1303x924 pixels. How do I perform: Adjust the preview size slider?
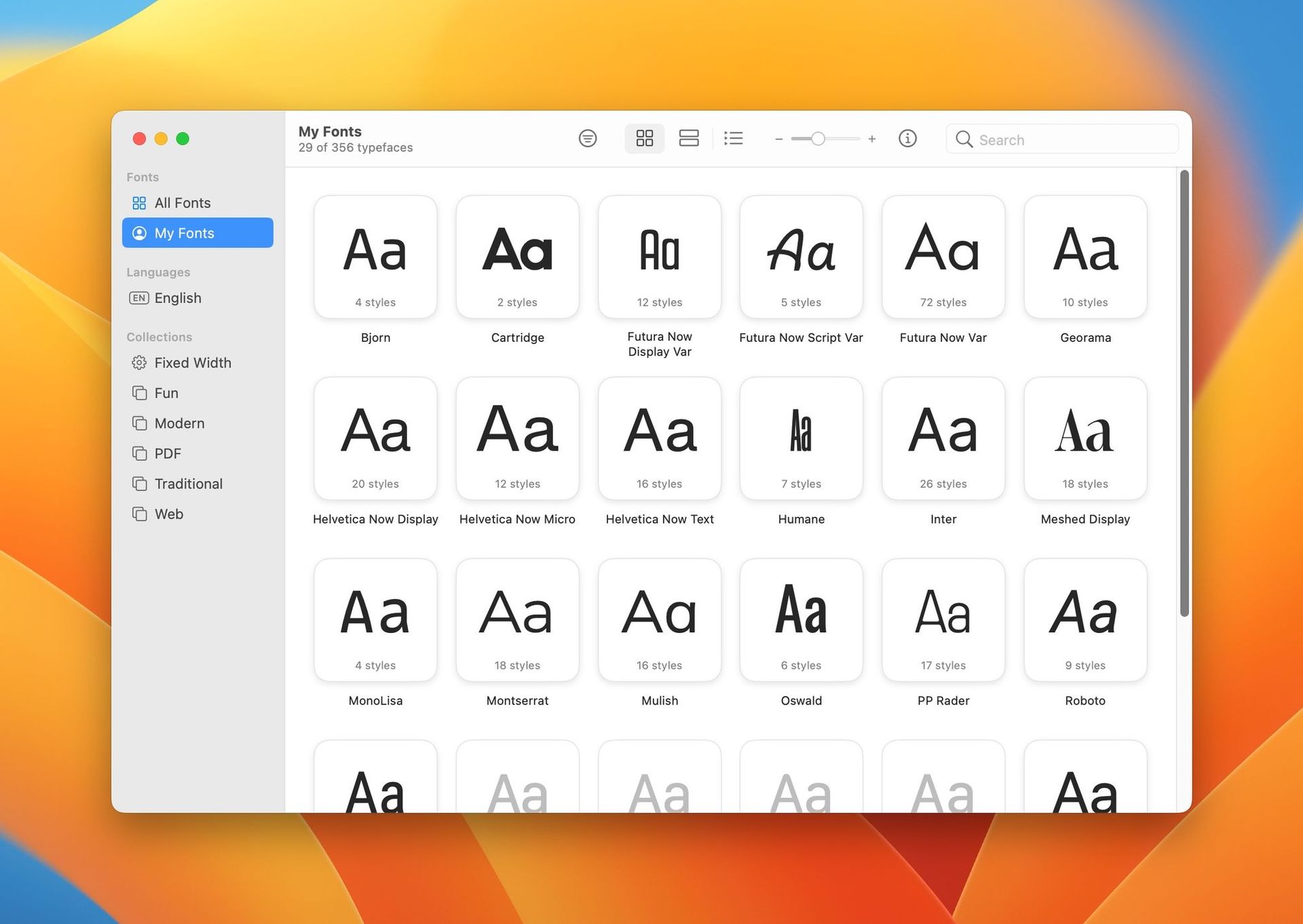coord(818,139)
